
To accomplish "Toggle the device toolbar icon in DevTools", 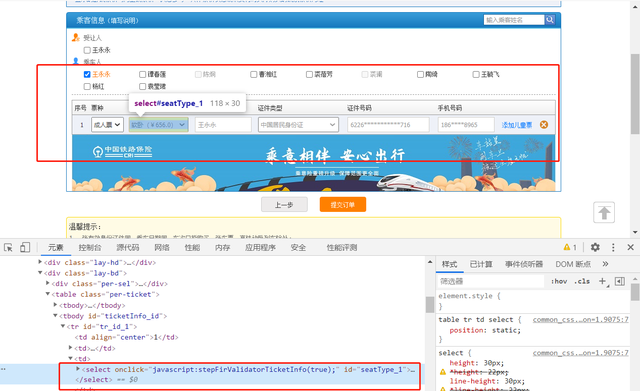I will tap(25, 247).
